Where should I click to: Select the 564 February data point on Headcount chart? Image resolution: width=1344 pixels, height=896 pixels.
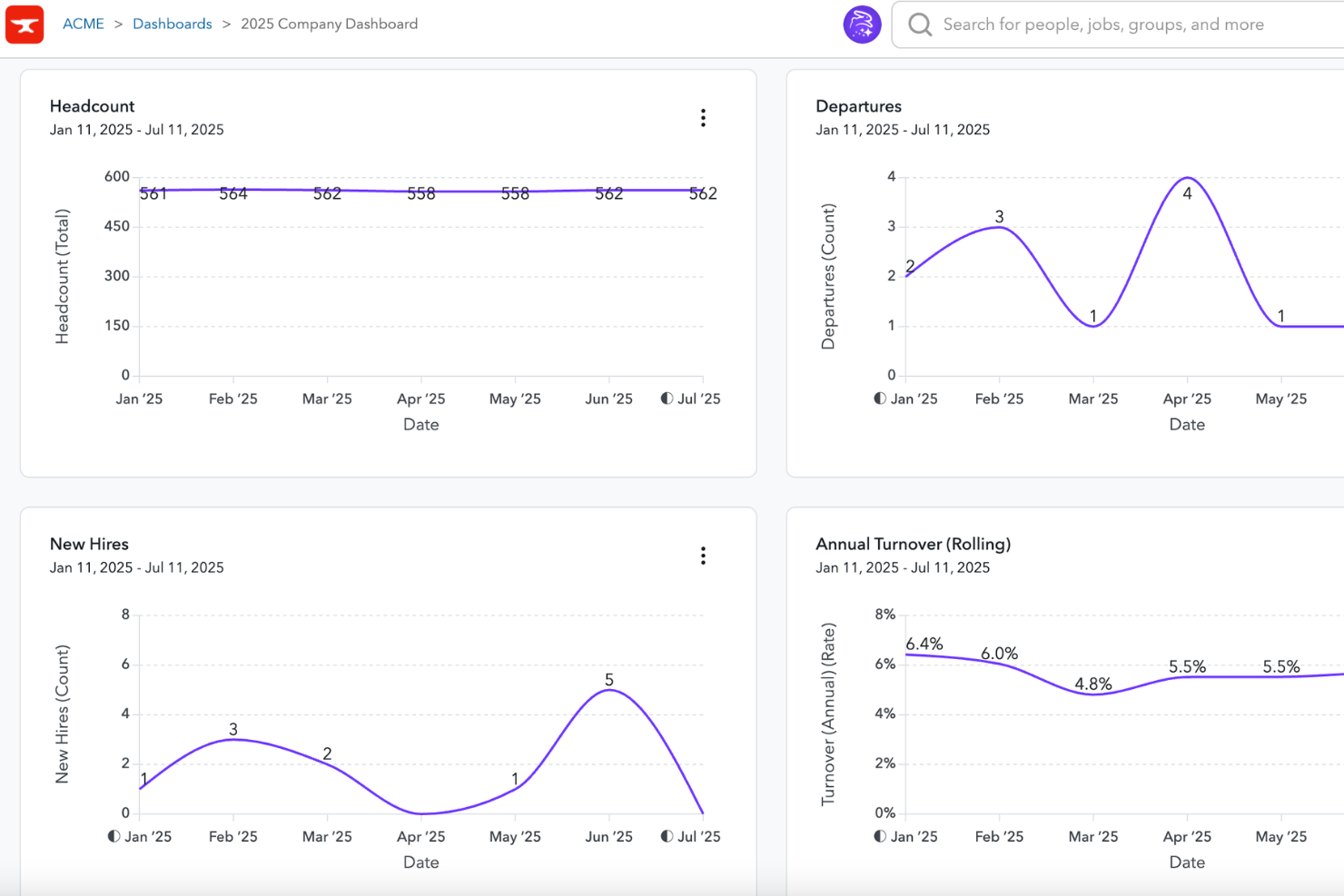pyautogui.click(x=232, y=191)
